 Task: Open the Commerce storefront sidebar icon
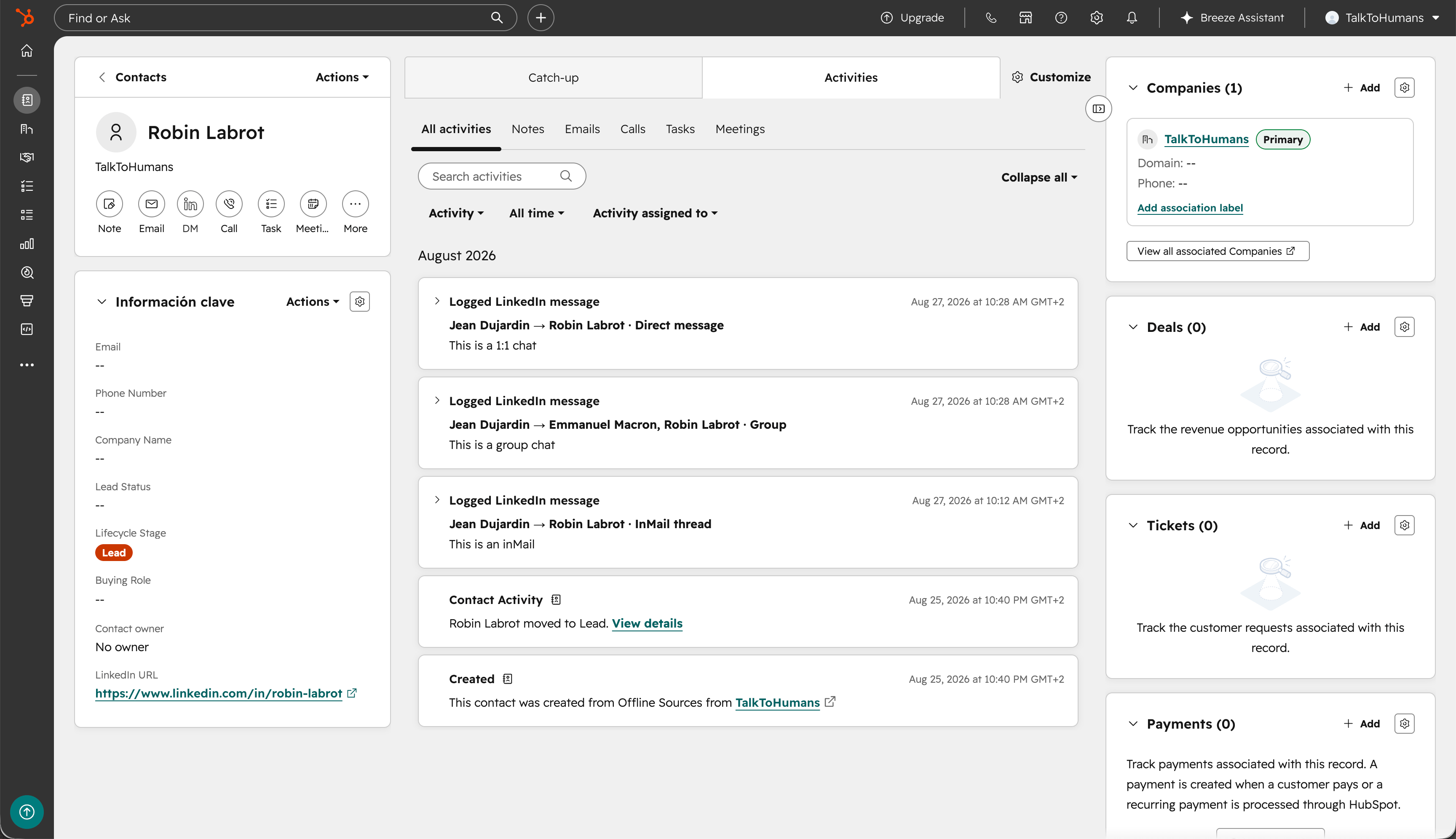(x=27, y=300)
